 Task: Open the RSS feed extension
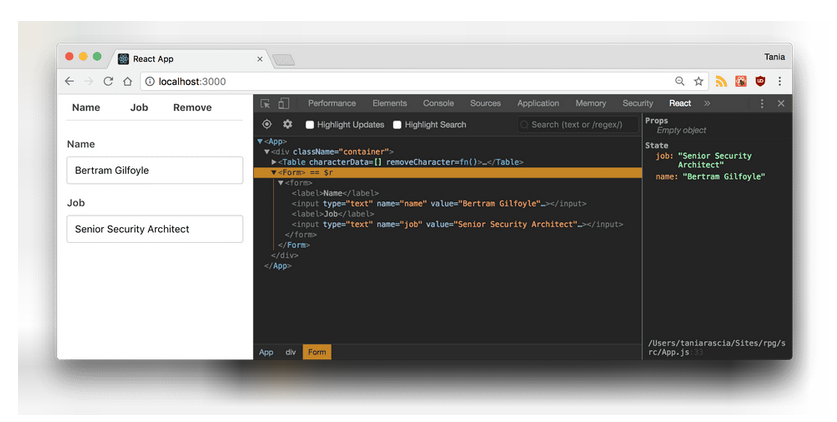coord(721,81)
